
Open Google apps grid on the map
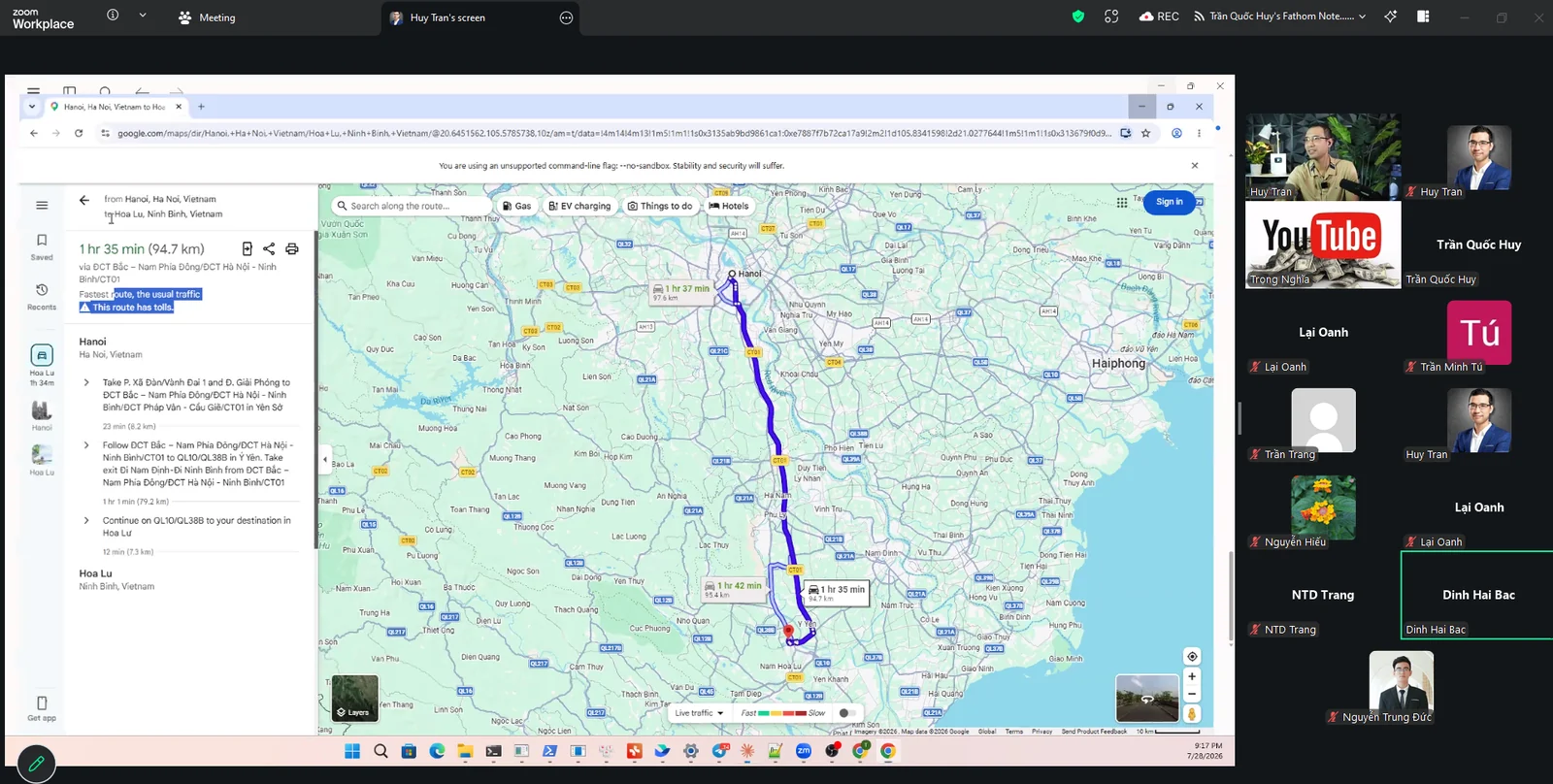pos(1122,203)
